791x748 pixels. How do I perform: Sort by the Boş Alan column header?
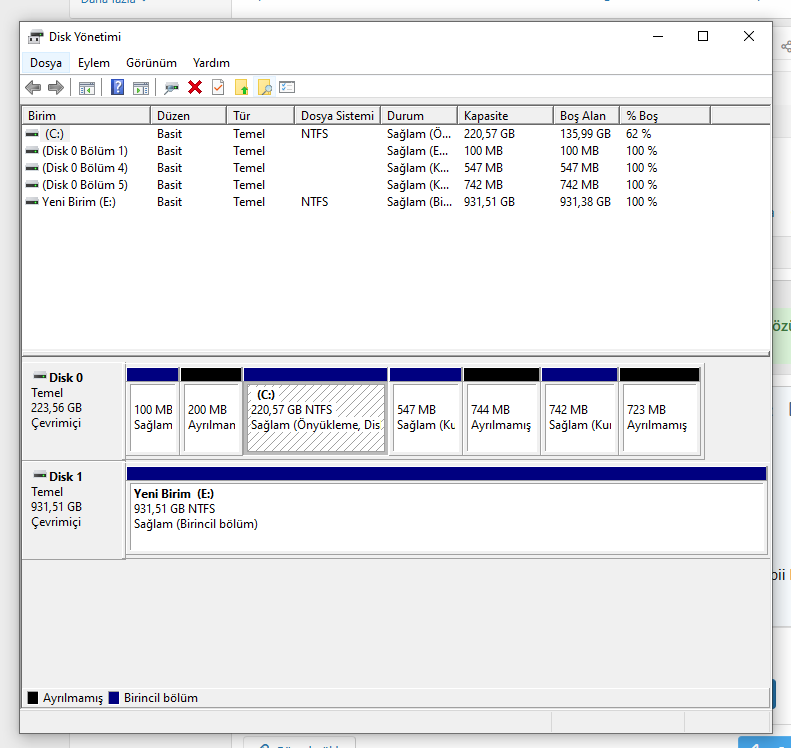(x=587, y=116)
